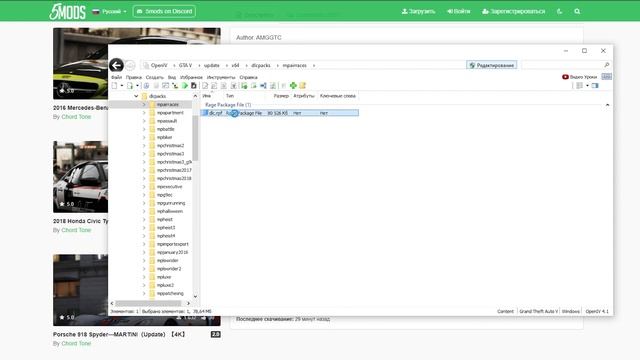Screen dimensions: 640x360
Task: Click the view layout options icon
Action: click(580, 85)
